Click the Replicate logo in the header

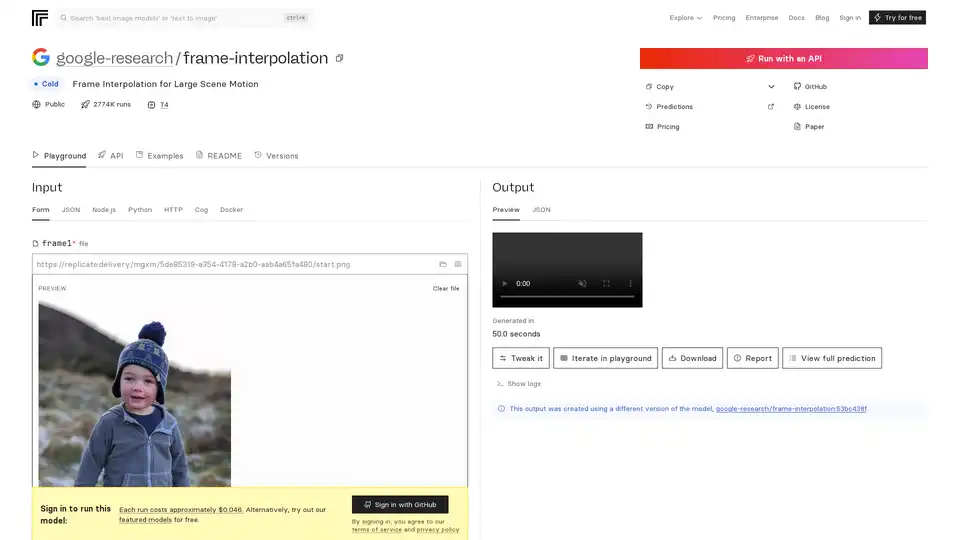pyautogui.click(x=40, y=18)
